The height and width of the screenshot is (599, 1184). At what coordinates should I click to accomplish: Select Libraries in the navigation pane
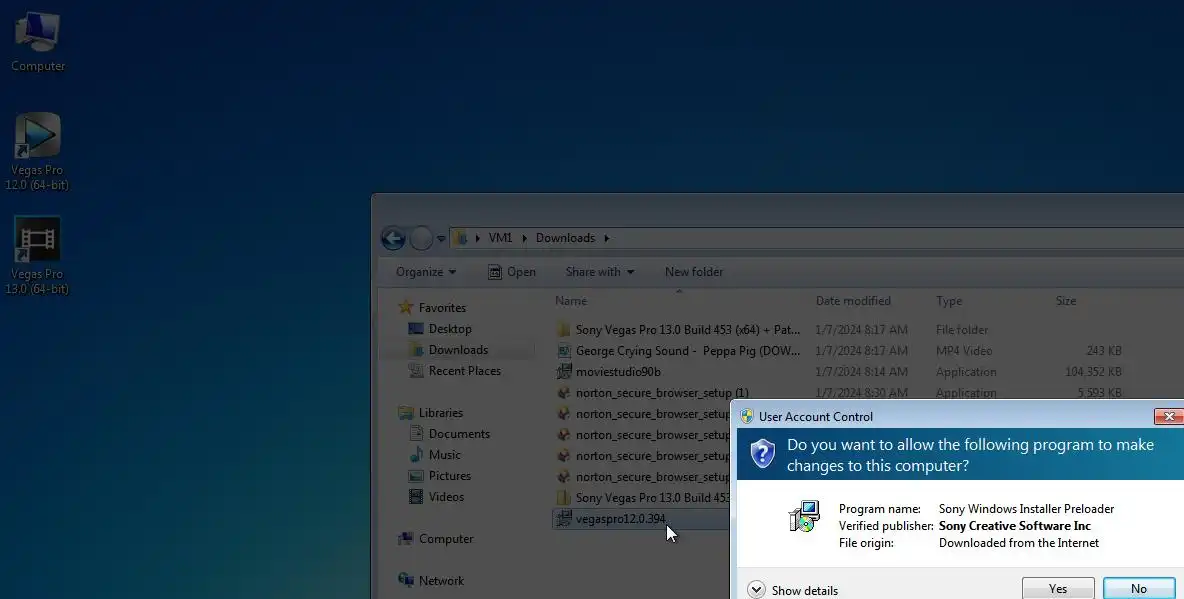[x=441, y=412]
